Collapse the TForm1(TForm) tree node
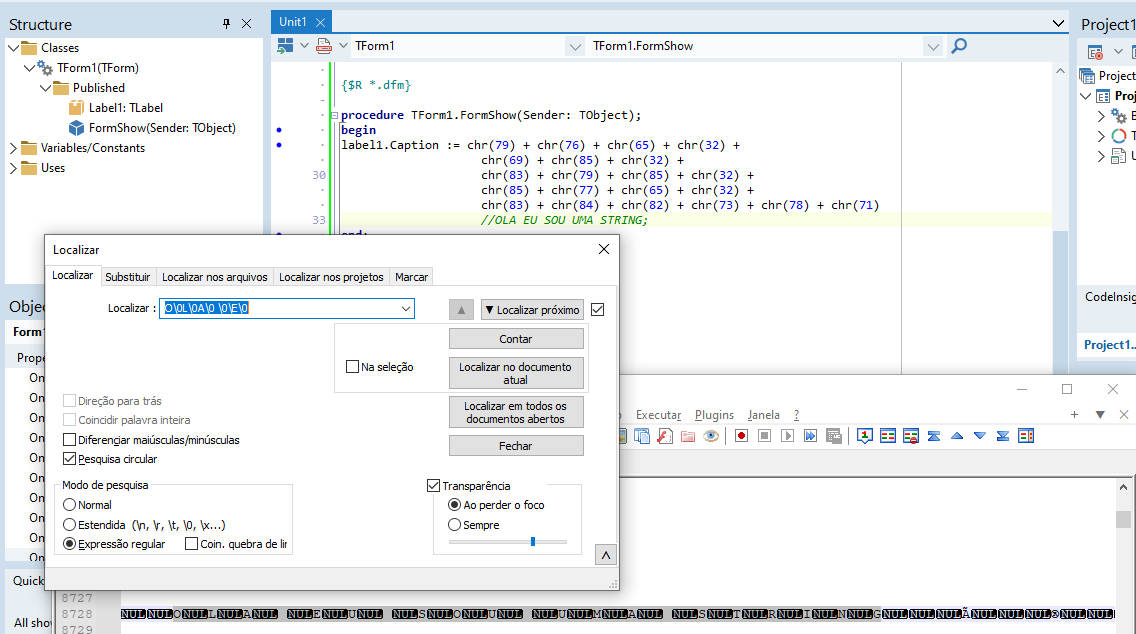The width and height of the screenshot is (1136, 634). [x=29, y=67]
